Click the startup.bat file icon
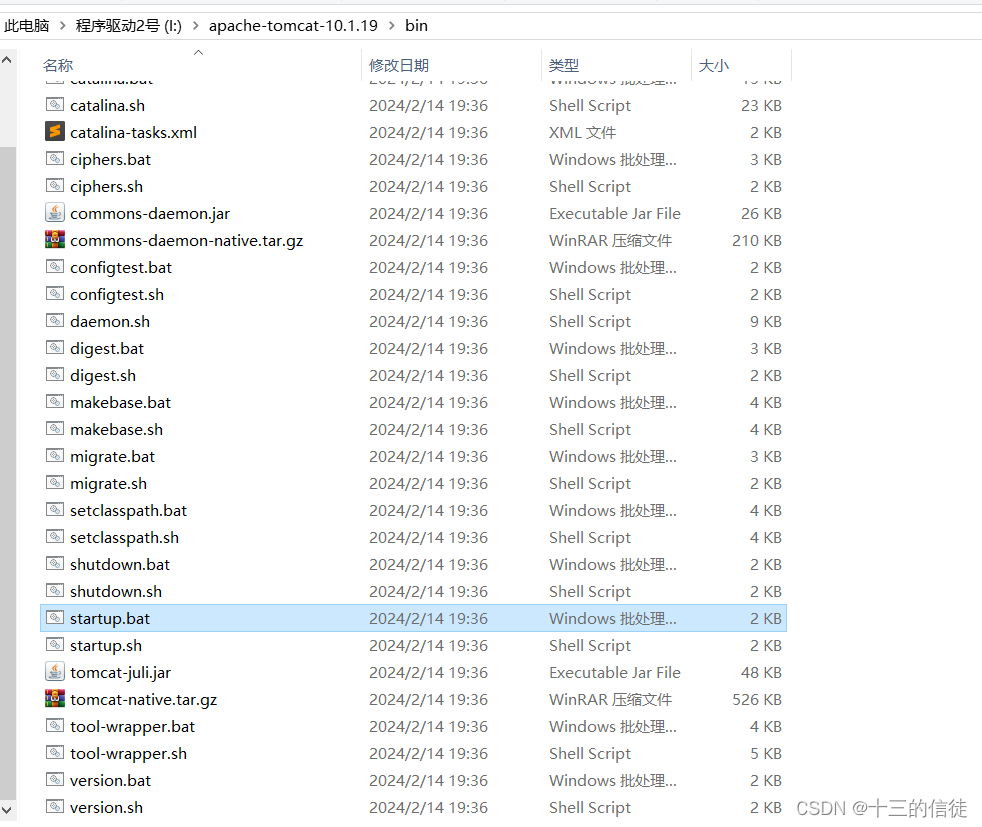 click(x=54, y=617)
